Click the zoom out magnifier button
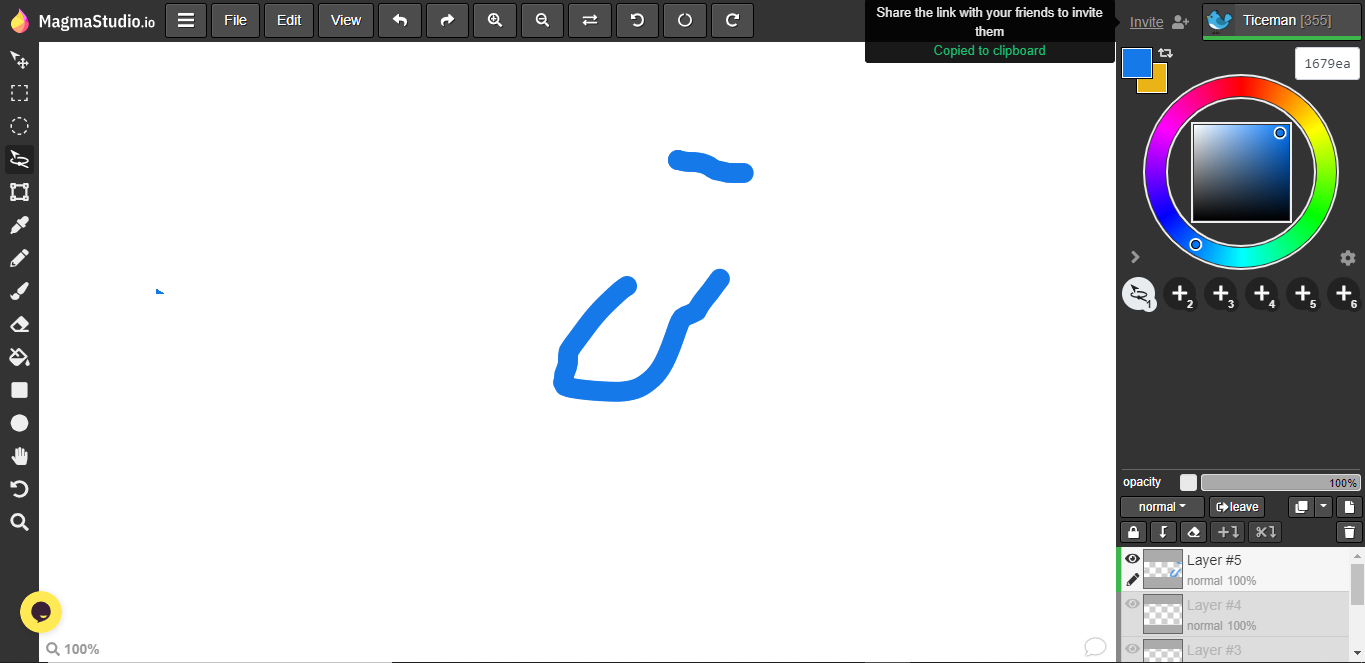 click(x=542, y=20)
